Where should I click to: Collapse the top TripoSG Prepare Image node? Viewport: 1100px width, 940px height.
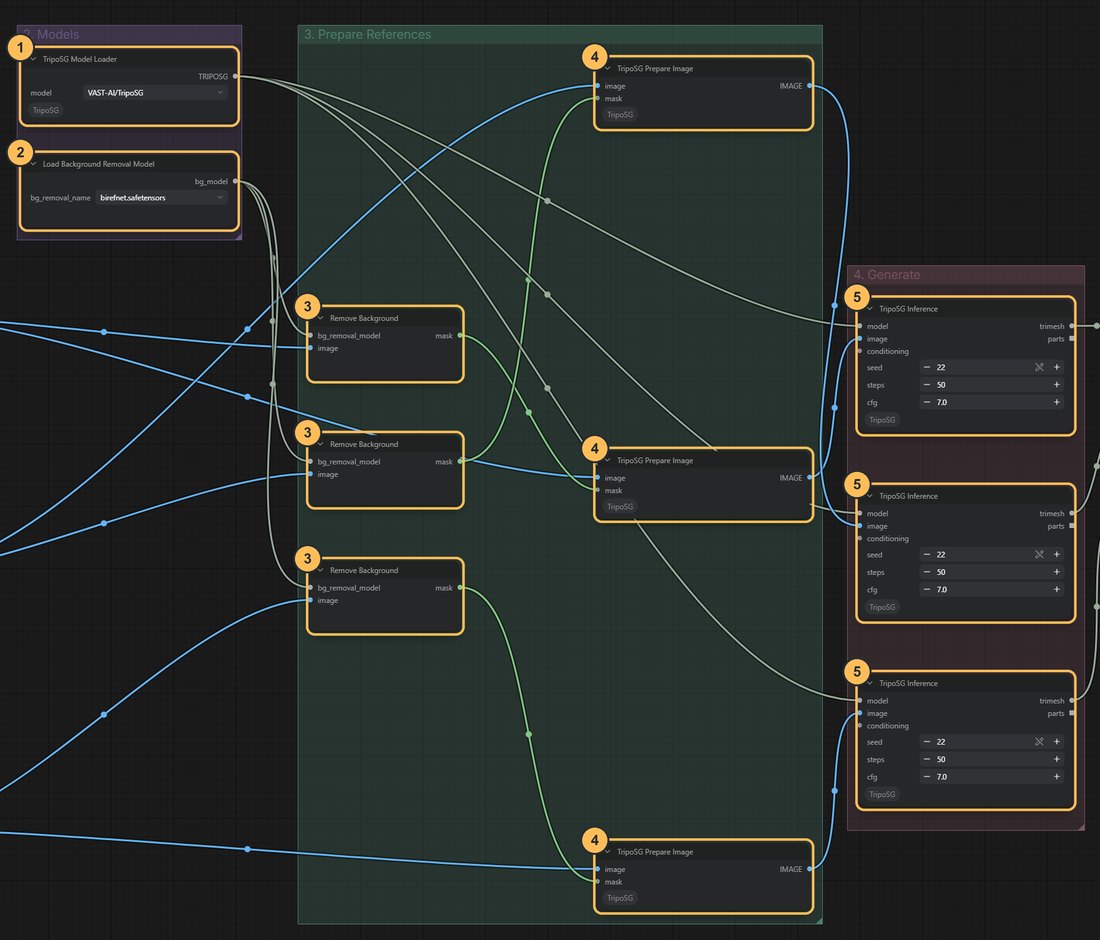[608, 69]
